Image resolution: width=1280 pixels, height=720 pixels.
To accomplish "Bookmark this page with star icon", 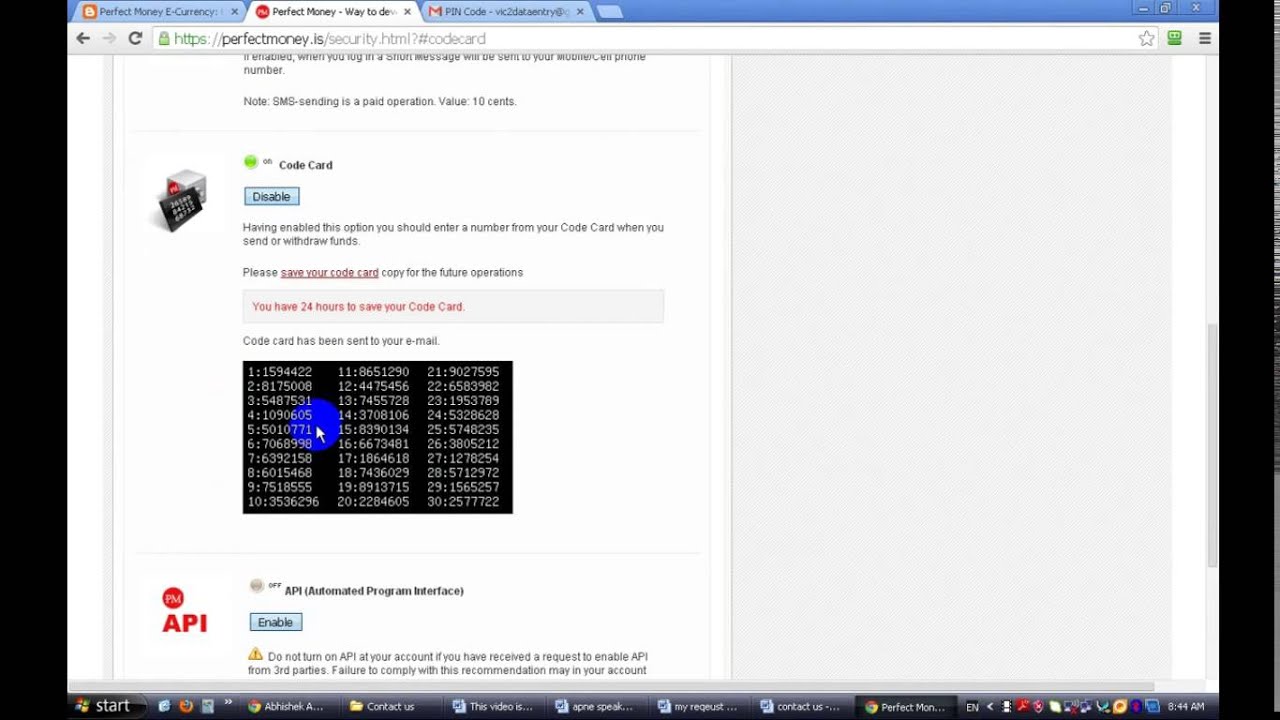I will [1146, 38].
